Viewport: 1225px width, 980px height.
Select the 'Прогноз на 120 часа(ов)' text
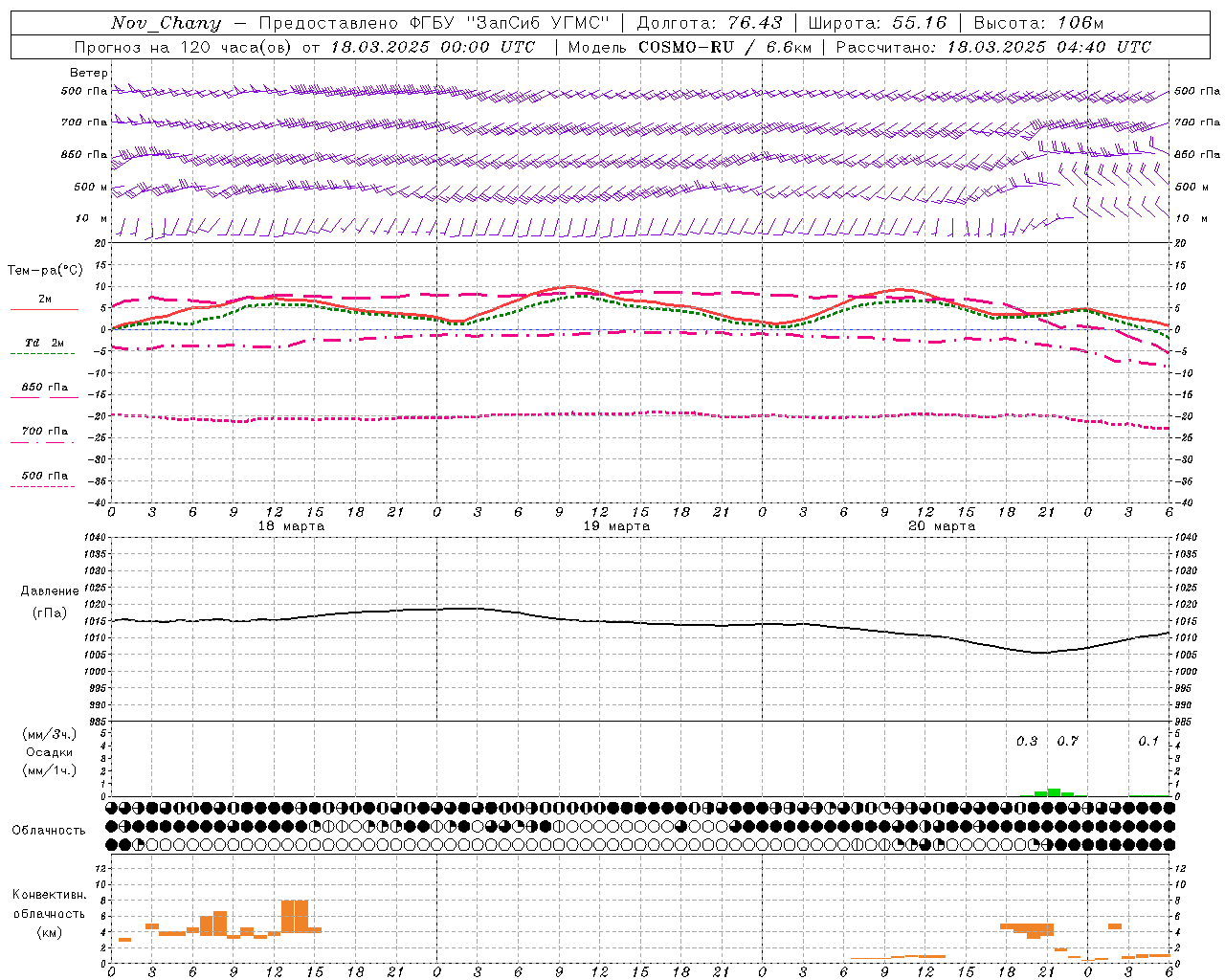point(184,47)
